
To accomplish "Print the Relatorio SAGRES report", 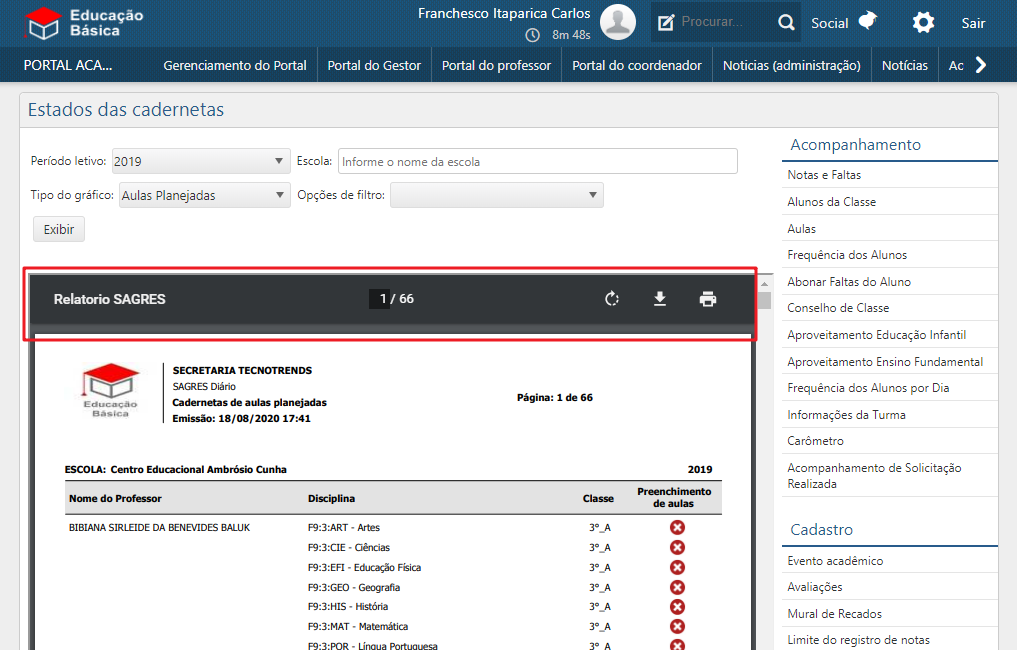I will pyautogui.click(x=708, y=299).
